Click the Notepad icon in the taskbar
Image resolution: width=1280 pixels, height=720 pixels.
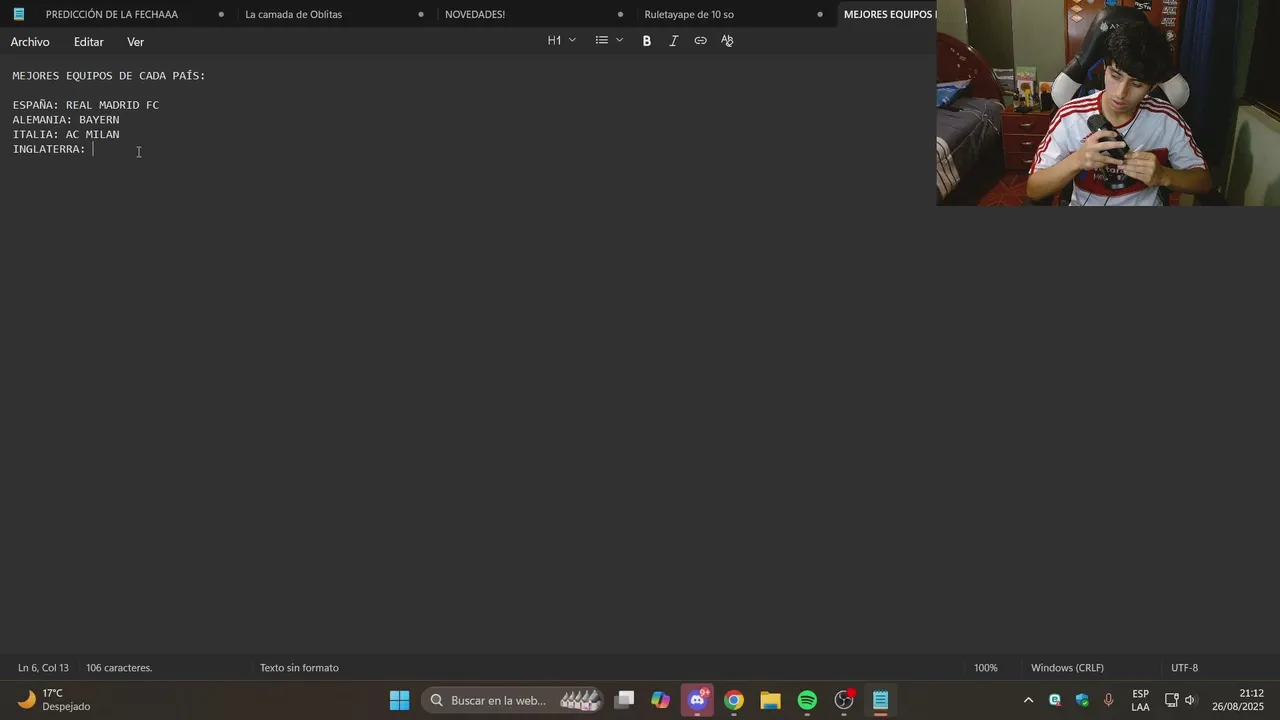pyautogui.click(x=881, y=700)
